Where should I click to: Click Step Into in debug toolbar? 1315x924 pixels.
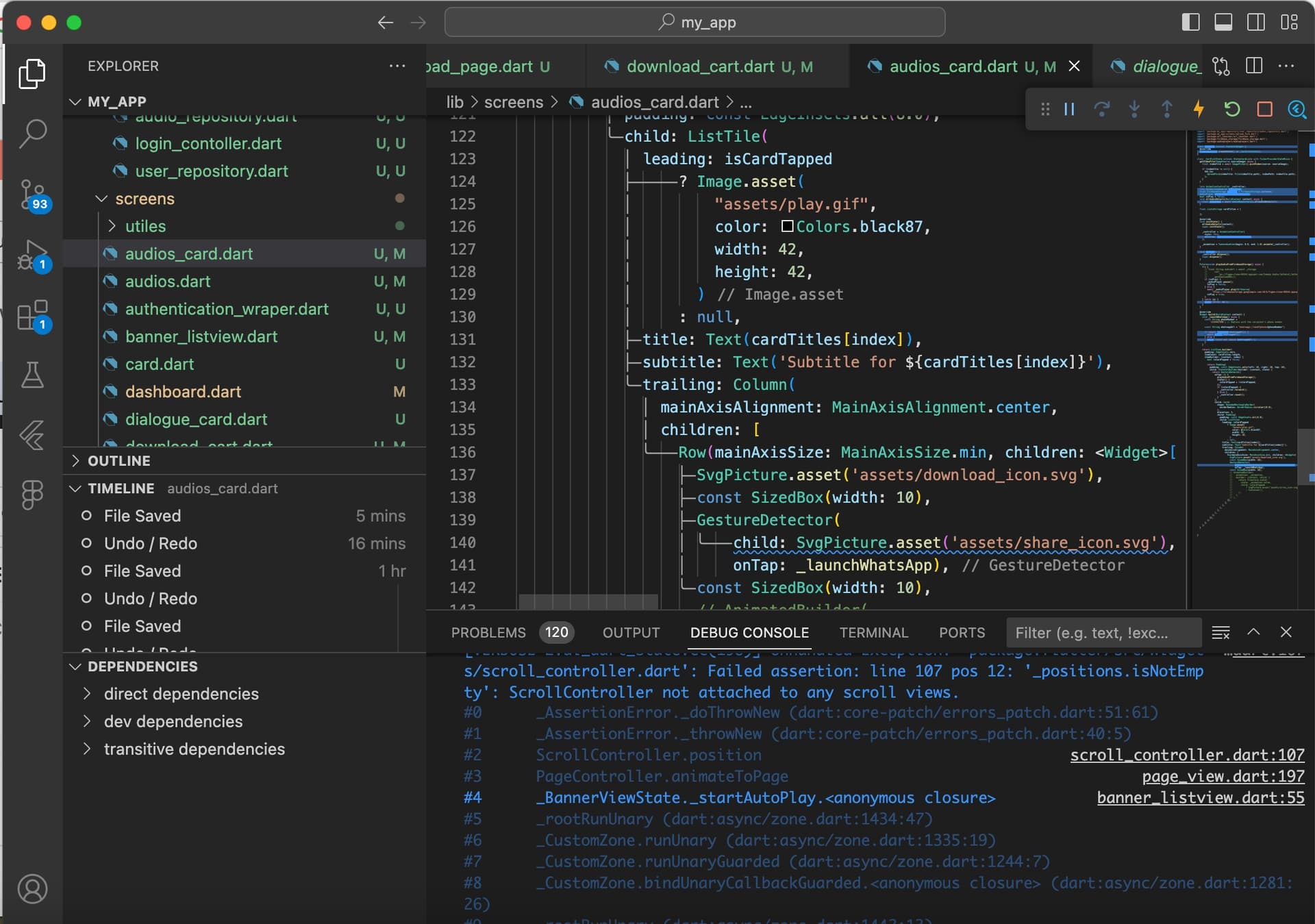point(1134,109)
